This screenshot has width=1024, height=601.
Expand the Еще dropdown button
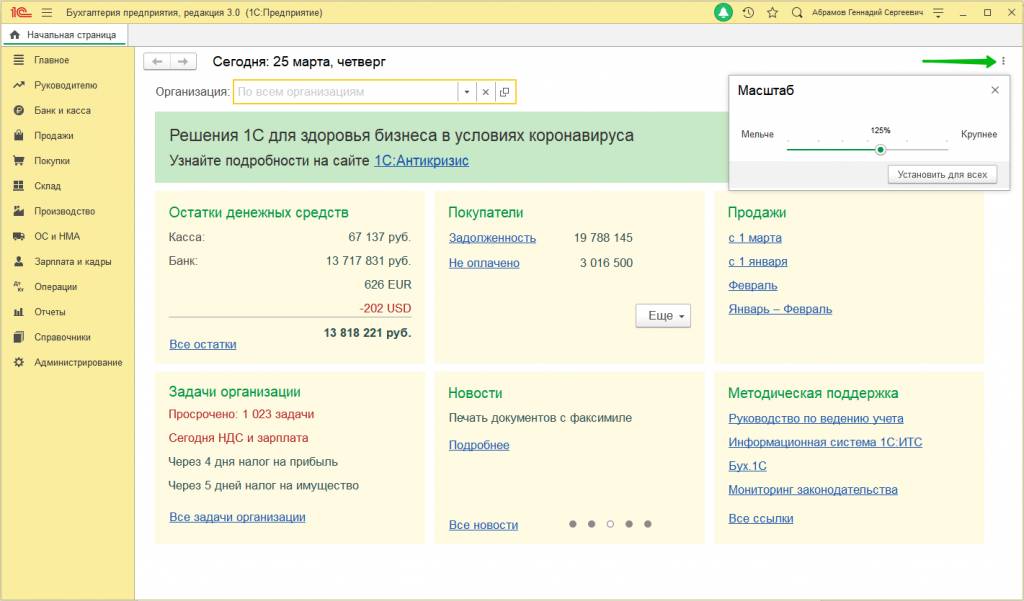coord(663,316)
